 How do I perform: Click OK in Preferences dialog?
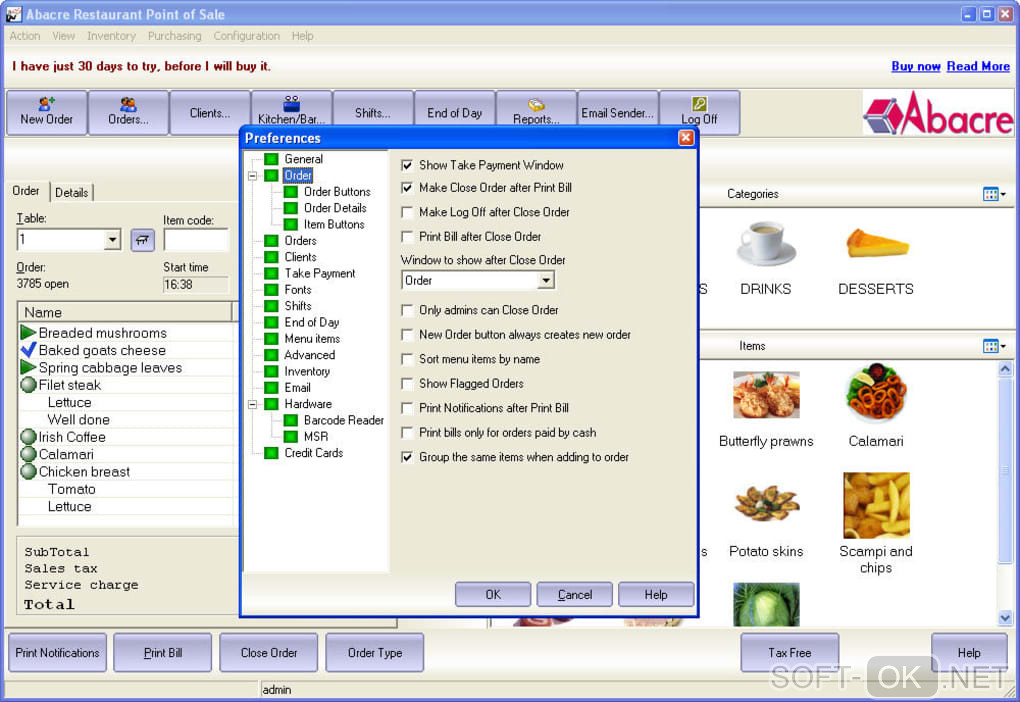(x=493, y=595)
